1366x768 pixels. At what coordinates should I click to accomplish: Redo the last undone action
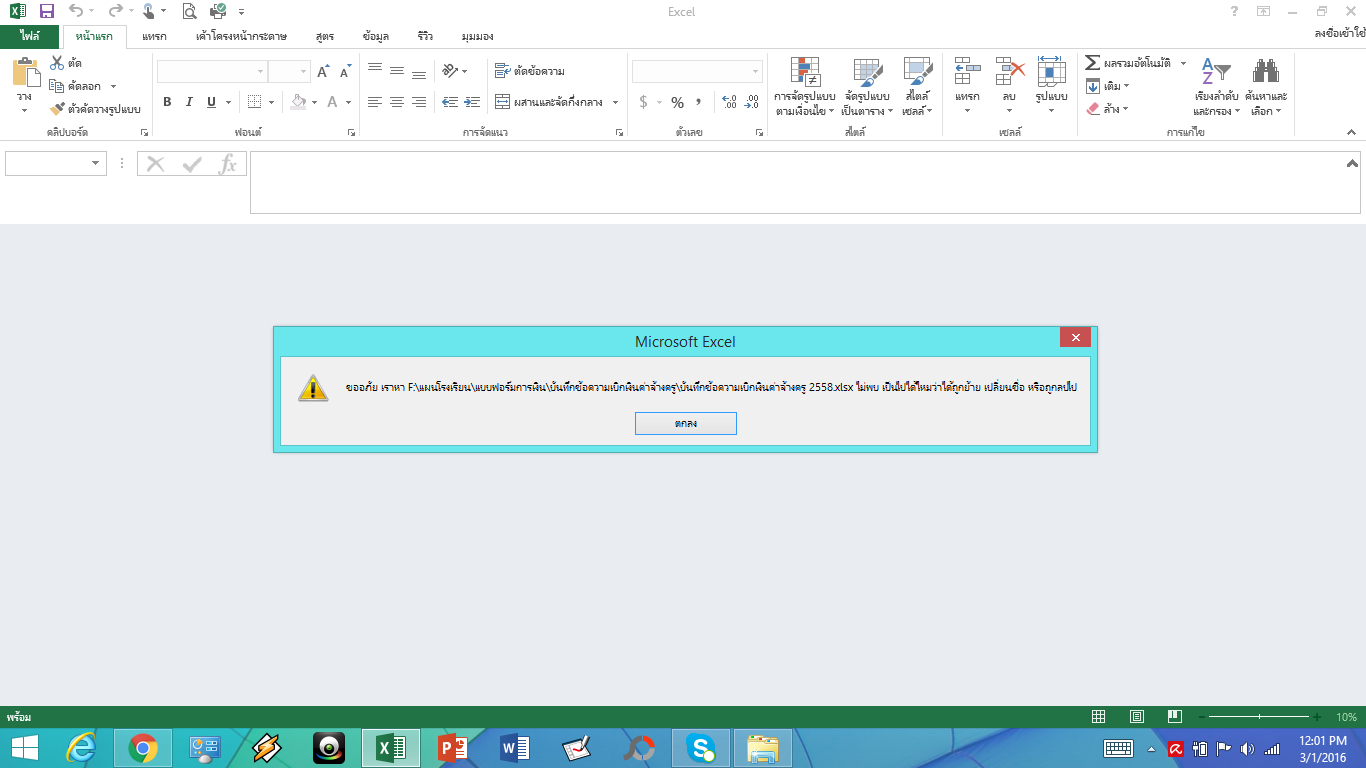pos(115,12)
